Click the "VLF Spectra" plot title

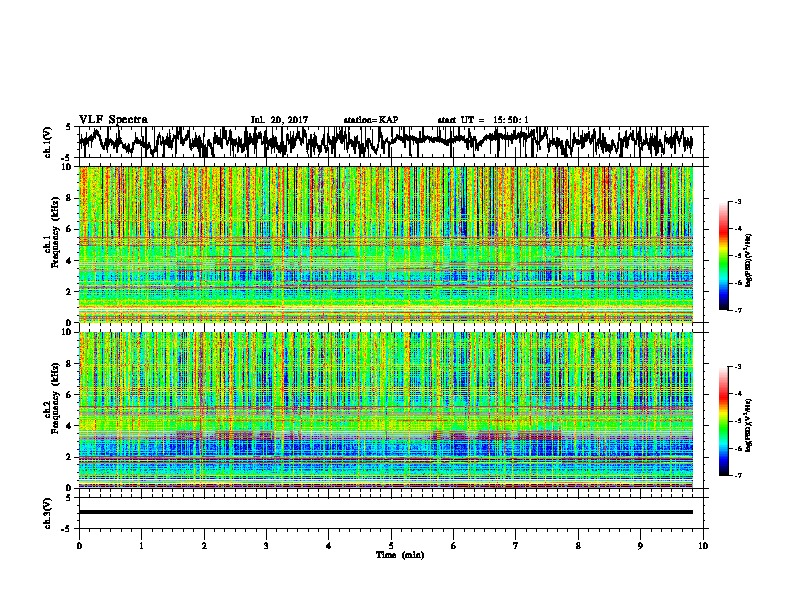[x=113, y=119]
